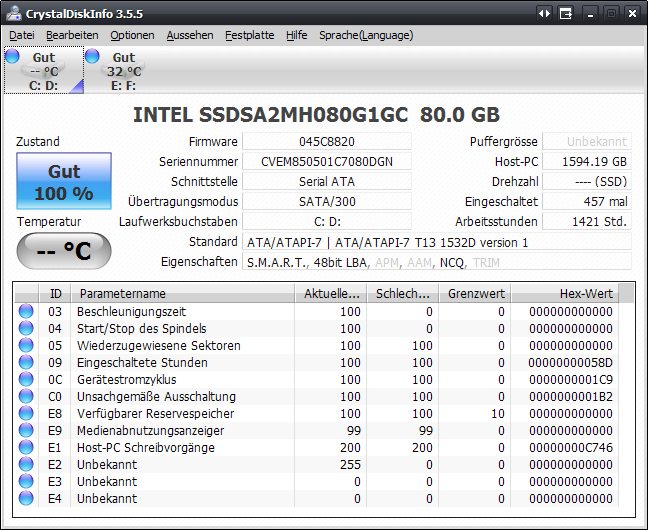Image resolution: width=648 pixels, height=530 pixels.
Task: Click the Gut 100 % health status button
Action: (x=64, y=181)
